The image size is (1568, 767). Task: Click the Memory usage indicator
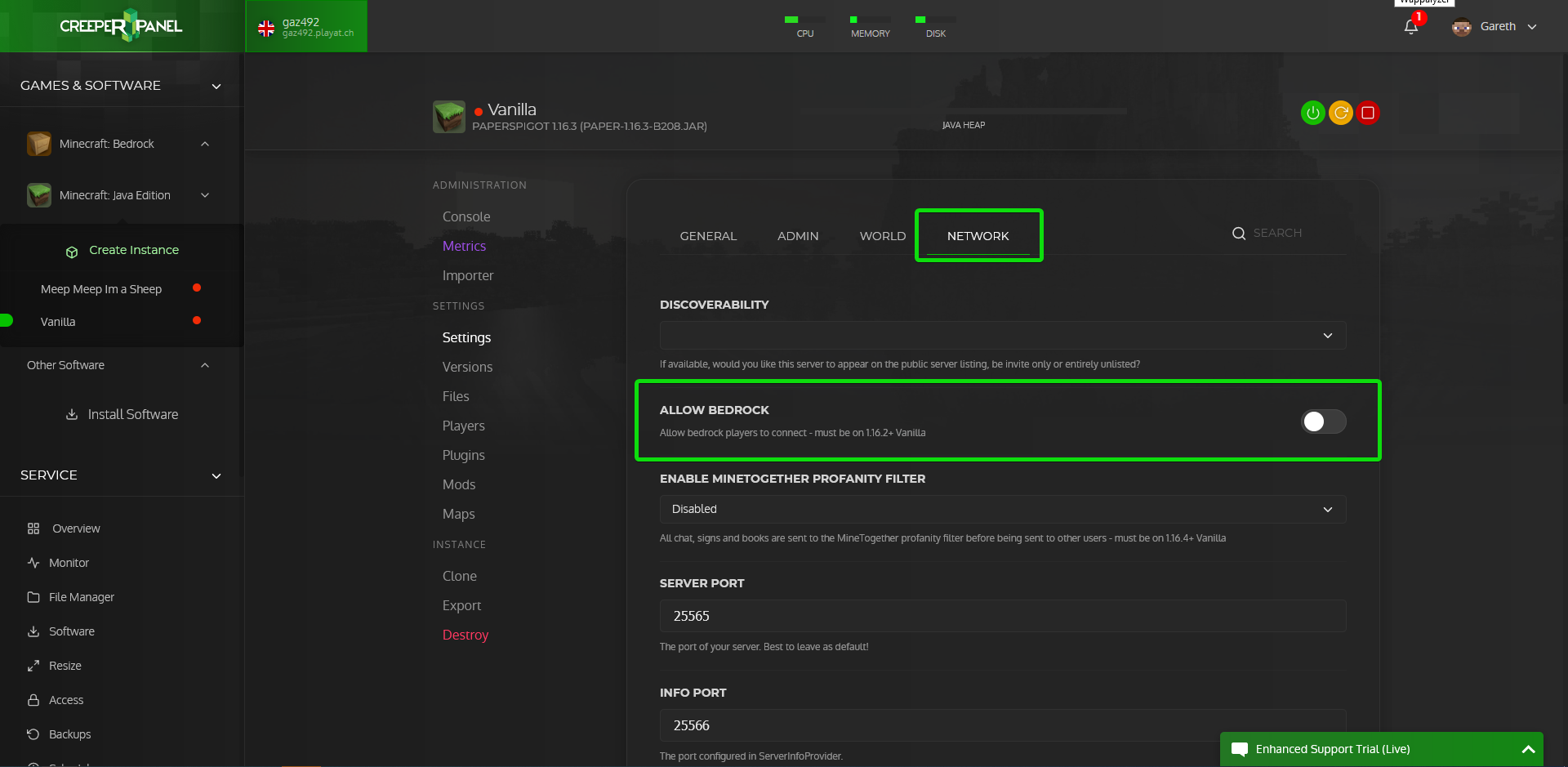(x=871, y=27)
